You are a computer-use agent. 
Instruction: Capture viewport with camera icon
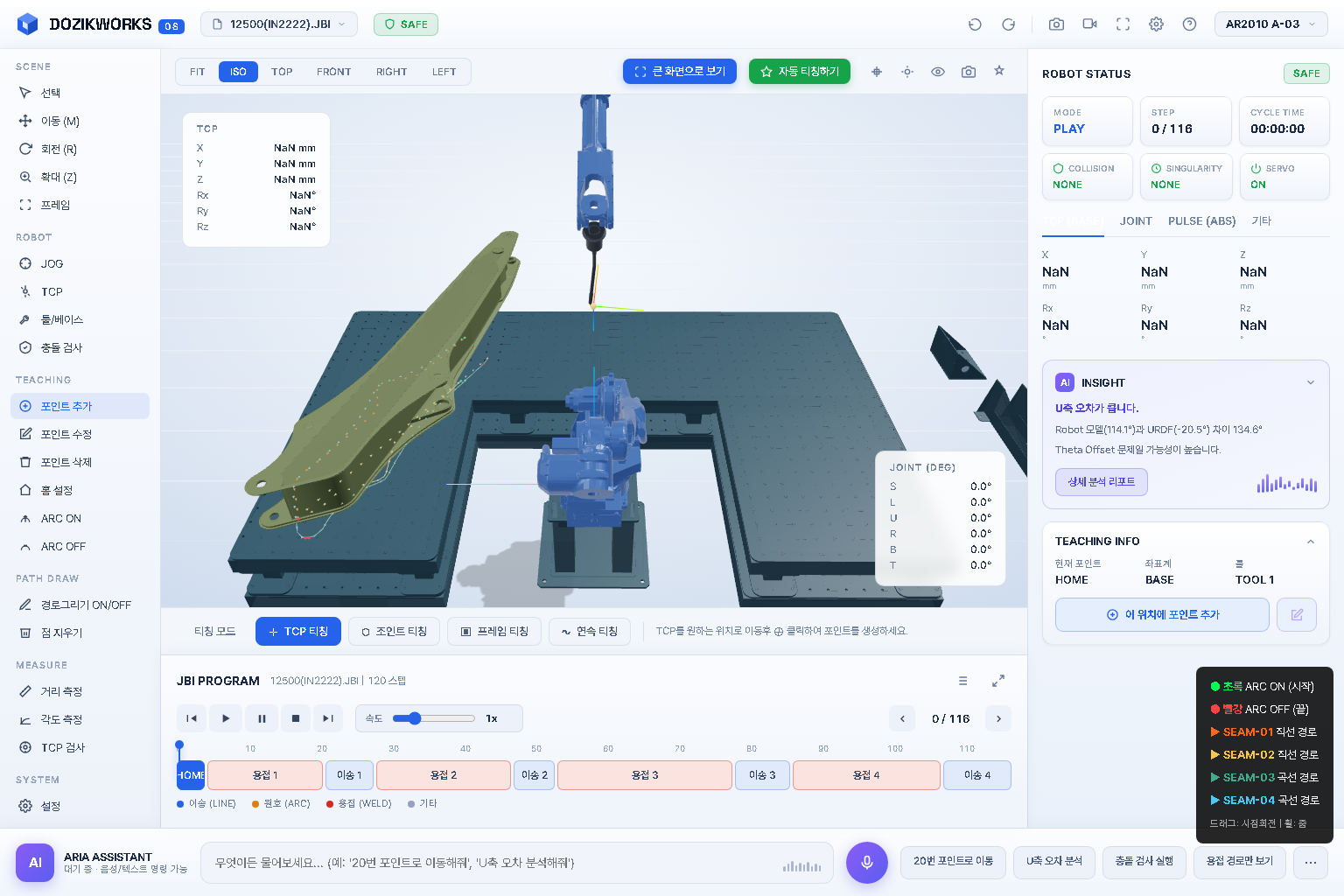click(969, 72)
